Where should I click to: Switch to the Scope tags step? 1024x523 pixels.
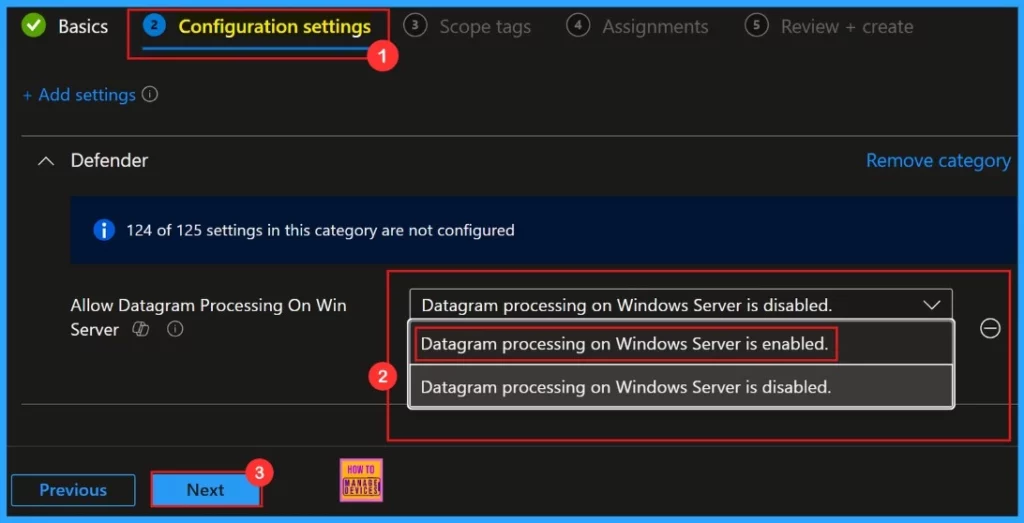coord(485,27)
